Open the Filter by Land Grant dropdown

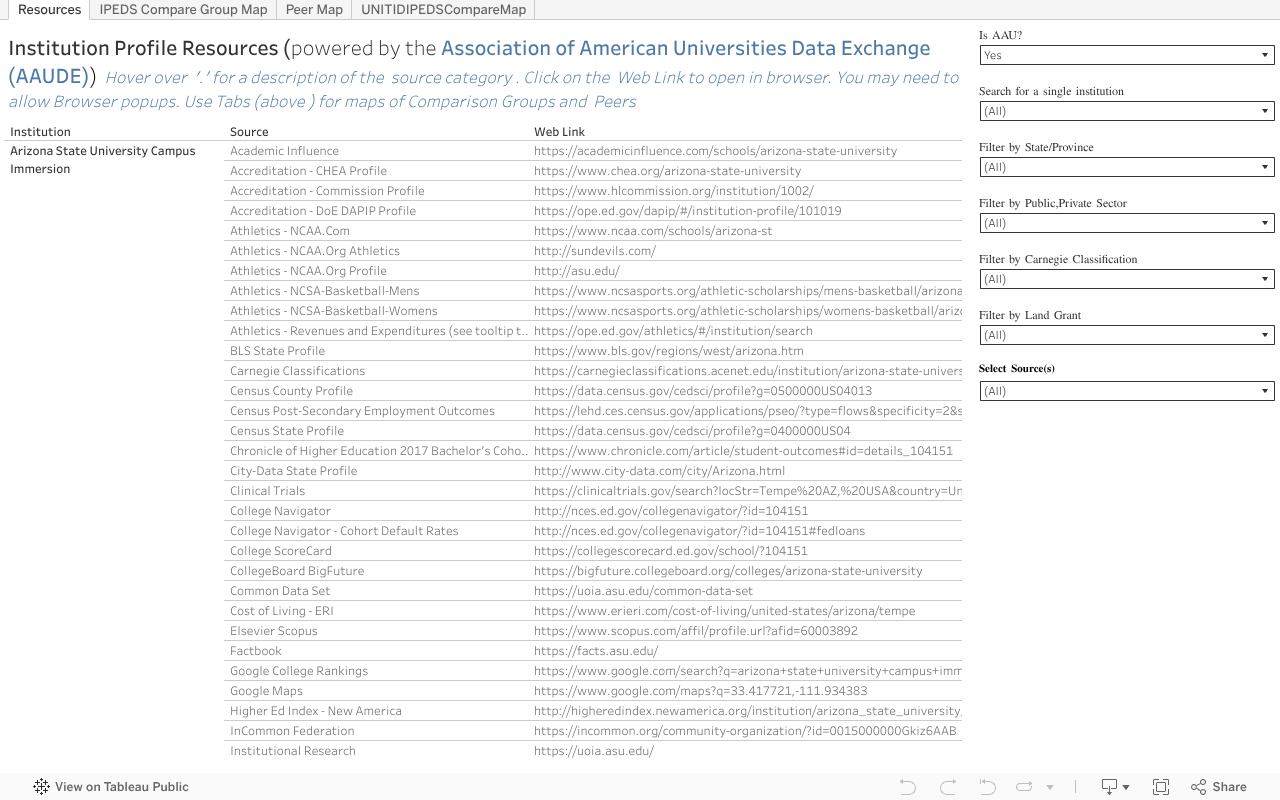(1127, 335)
